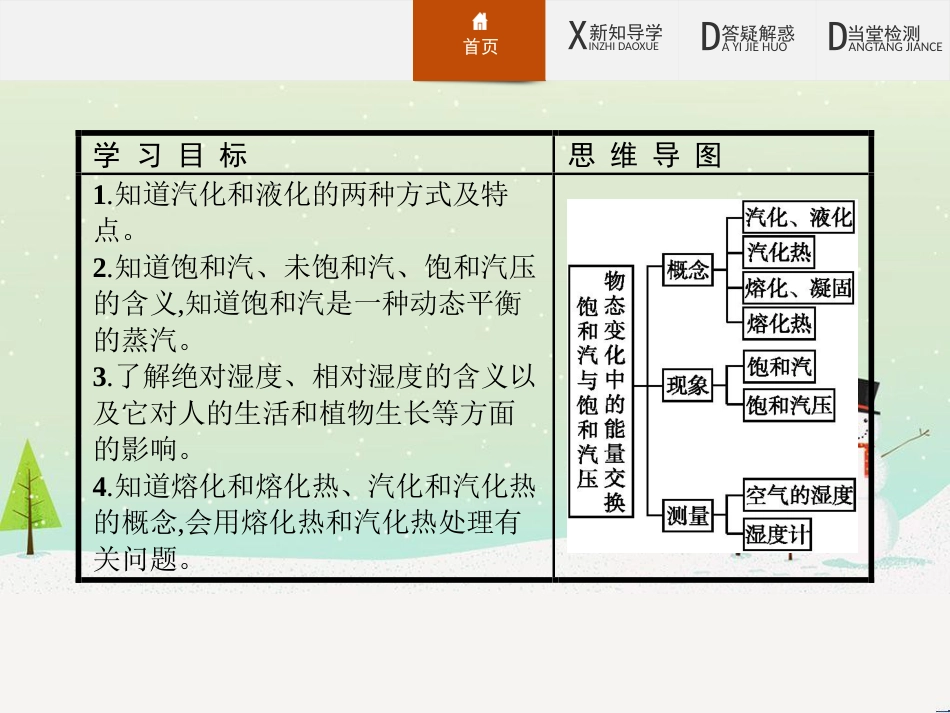
Task: Open the 新知导学 tab
Action: pyautogui.click(x=615, y=36)
